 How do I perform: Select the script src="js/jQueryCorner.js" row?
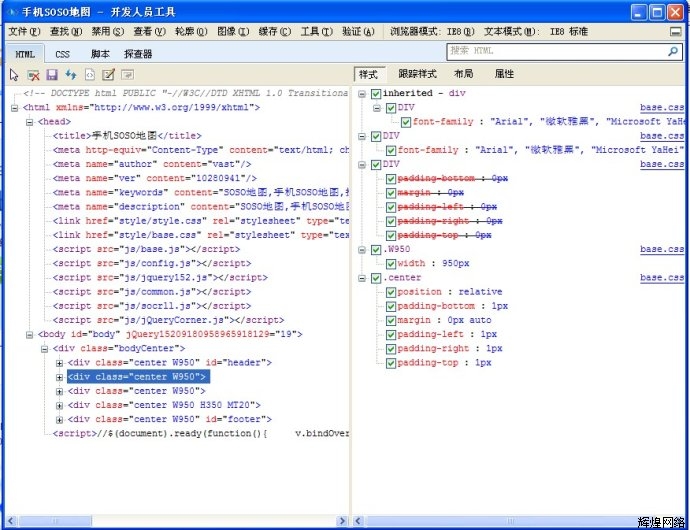169,320
